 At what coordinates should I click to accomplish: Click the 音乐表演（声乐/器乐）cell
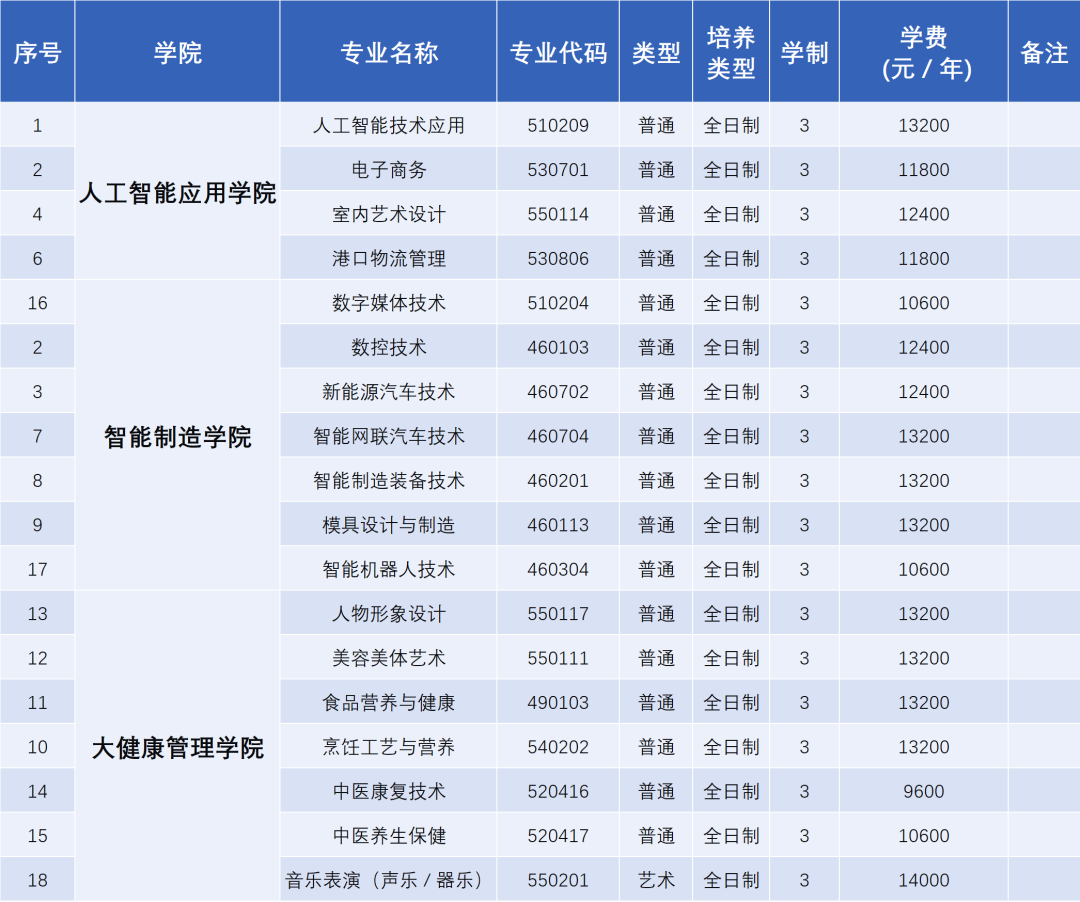pos(388,880)
